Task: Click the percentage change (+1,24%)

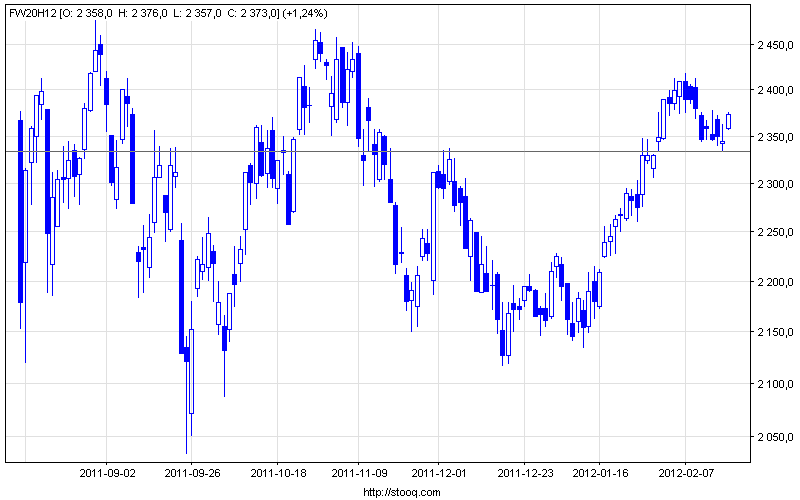Action: coord(305,14)
